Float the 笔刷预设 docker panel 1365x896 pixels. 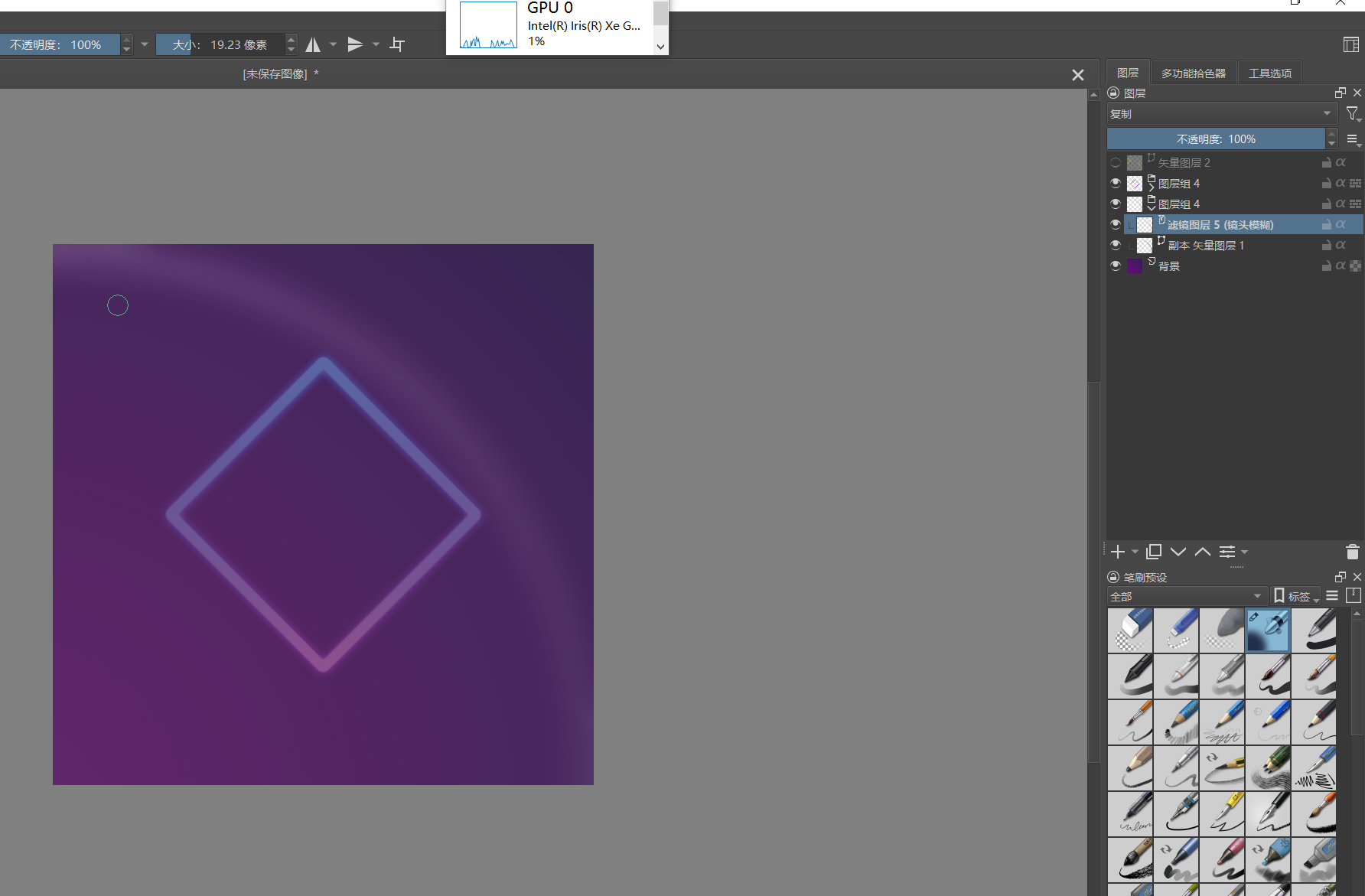pos(1340,577)
